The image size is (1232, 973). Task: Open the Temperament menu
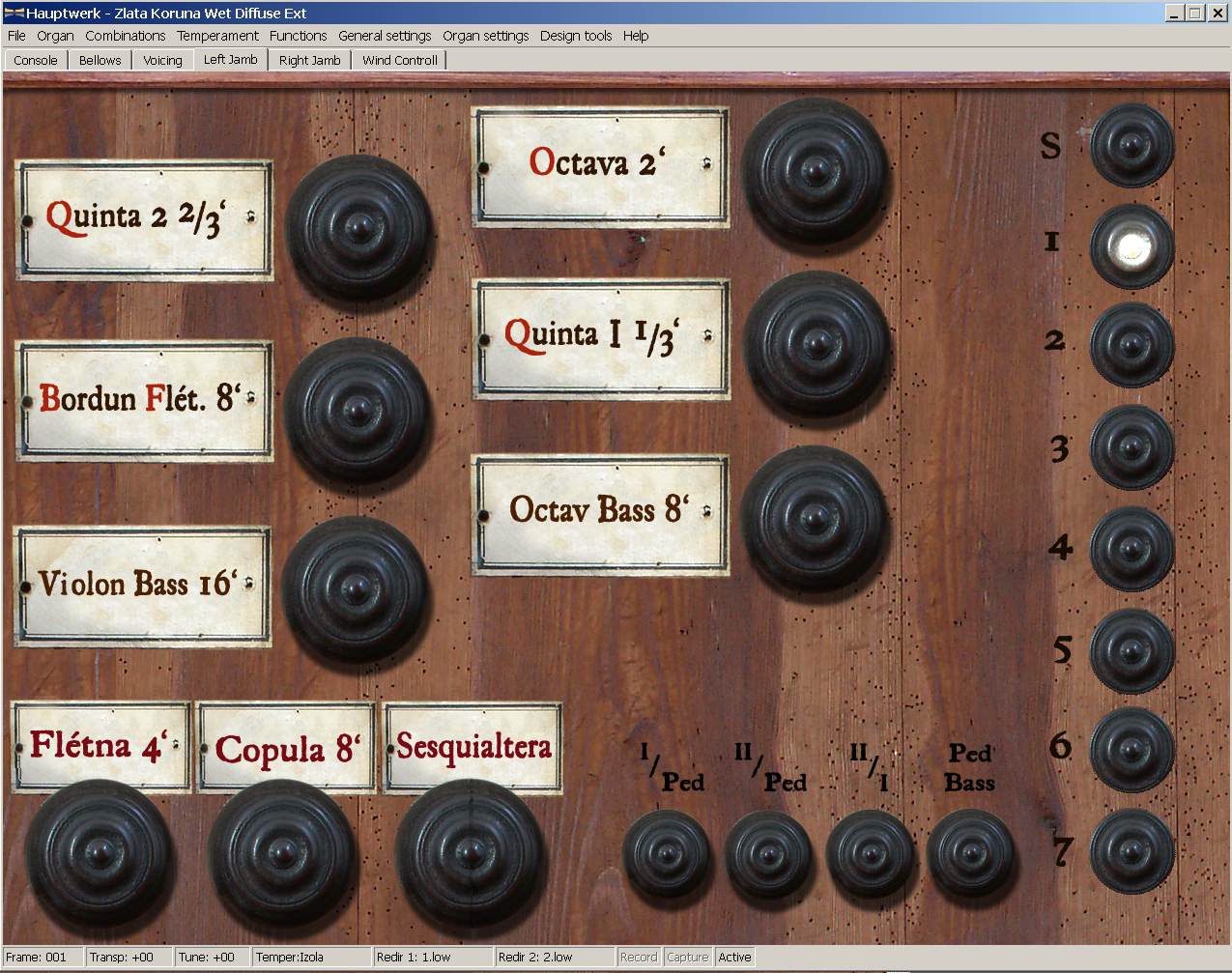pos(217,36)
